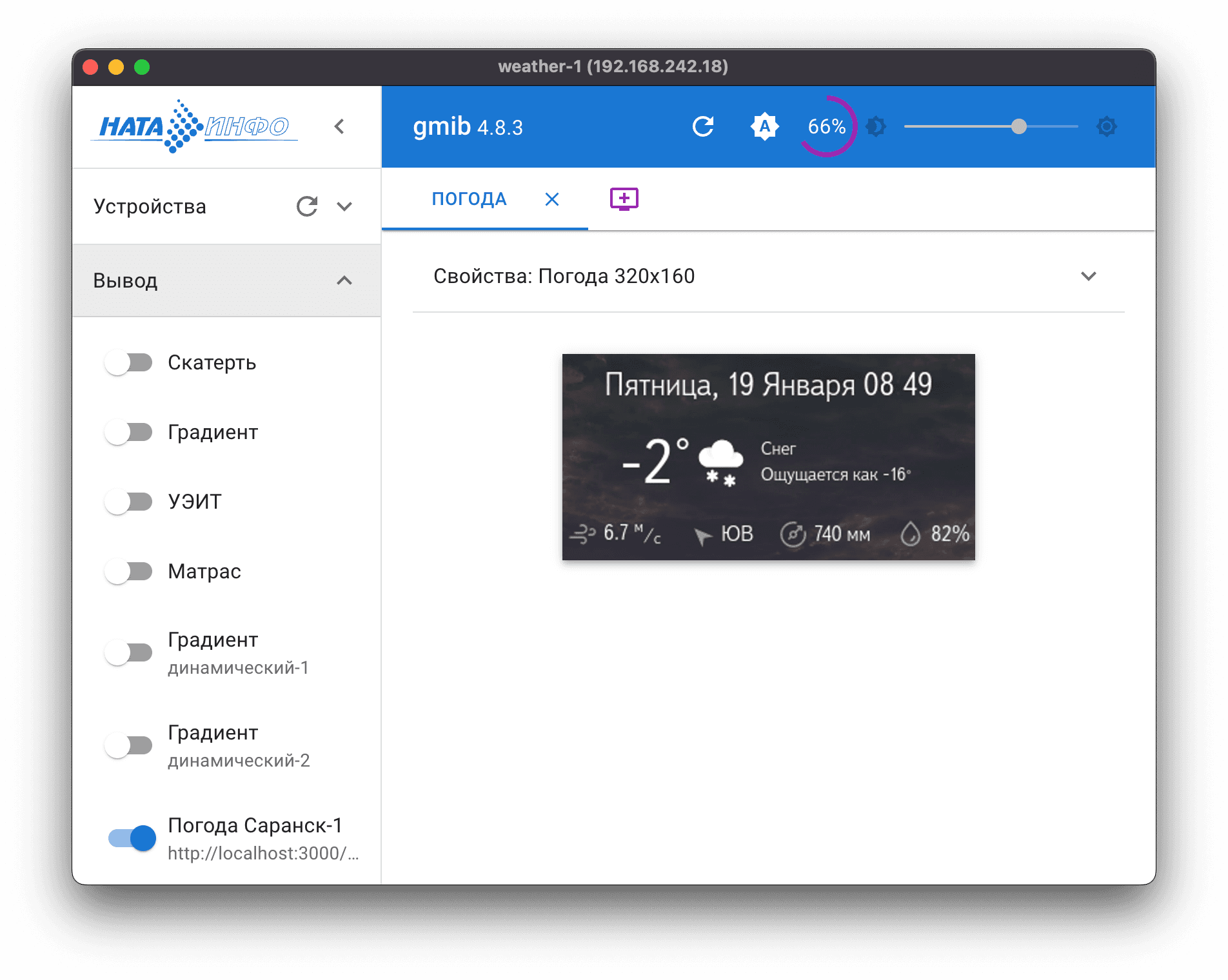1228x980 pixels.
Task: Click the weather preview thumbnail
Action: 768,456
